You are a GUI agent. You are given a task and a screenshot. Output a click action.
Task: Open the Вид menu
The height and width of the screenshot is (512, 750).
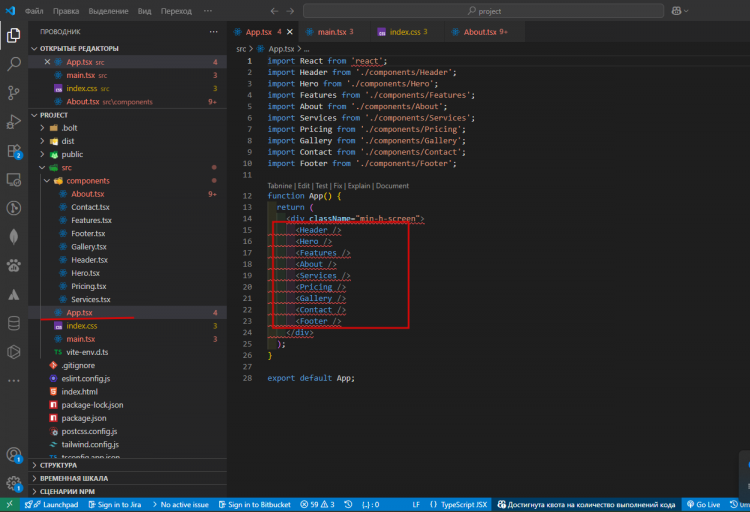click(144, 11)
